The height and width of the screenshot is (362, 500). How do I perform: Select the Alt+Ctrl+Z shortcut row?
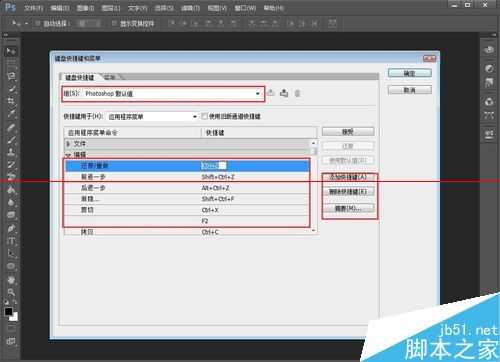click(x=187, y=188)
